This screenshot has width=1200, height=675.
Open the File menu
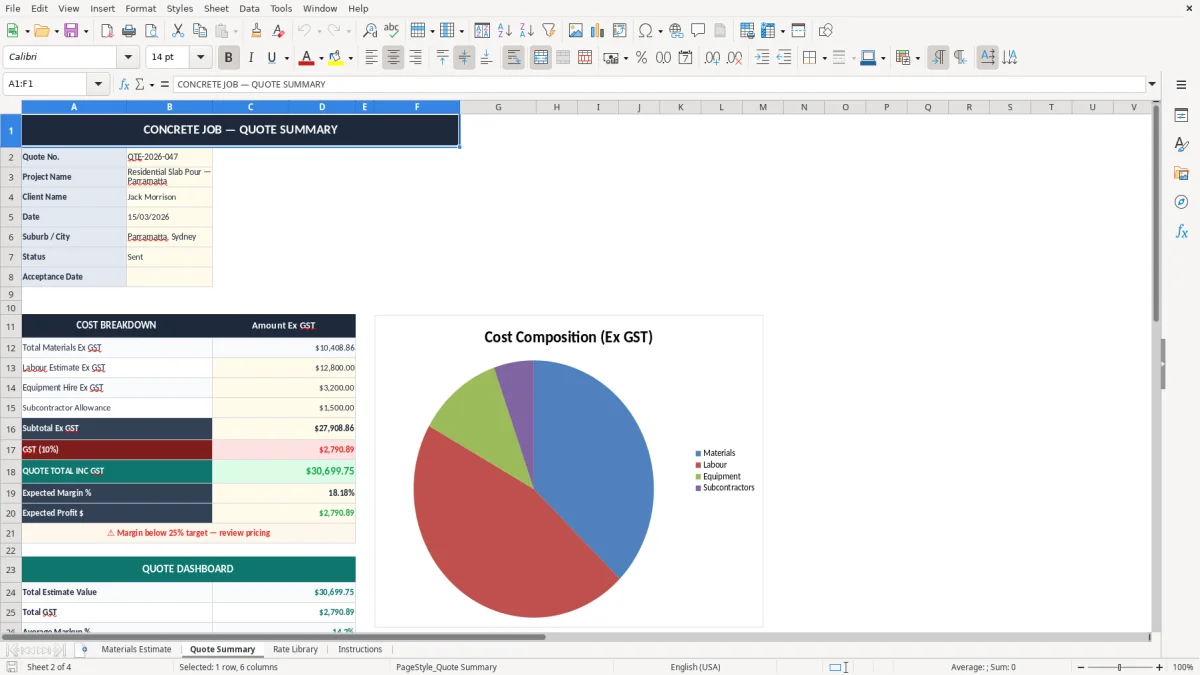pyautogui.click(x=12, y=8)
